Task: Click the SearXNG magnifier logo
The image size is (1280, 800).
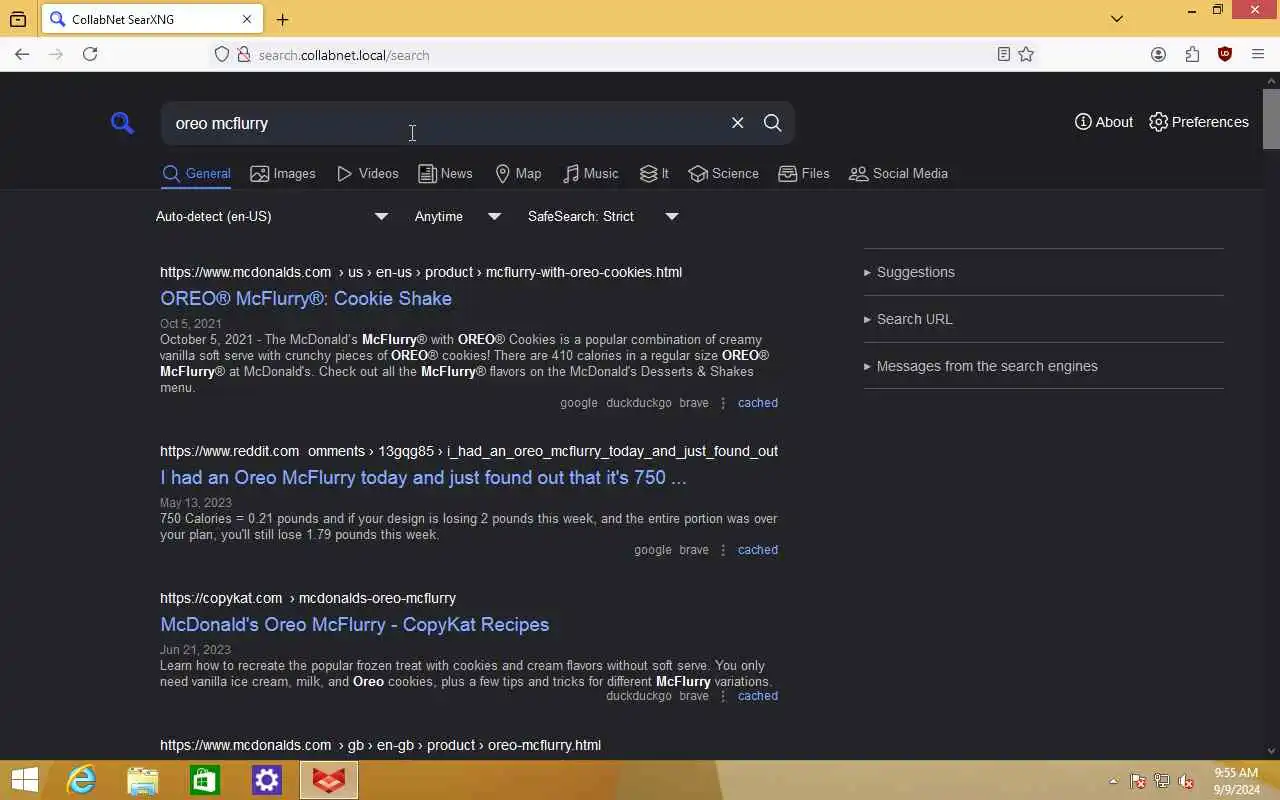Action: 122,123
